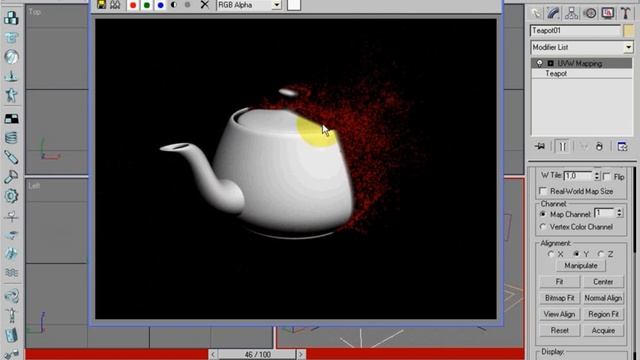This screenshot has width=640, height=360.
Task: Toggle monochrome display button
Action: pos(187,5)
